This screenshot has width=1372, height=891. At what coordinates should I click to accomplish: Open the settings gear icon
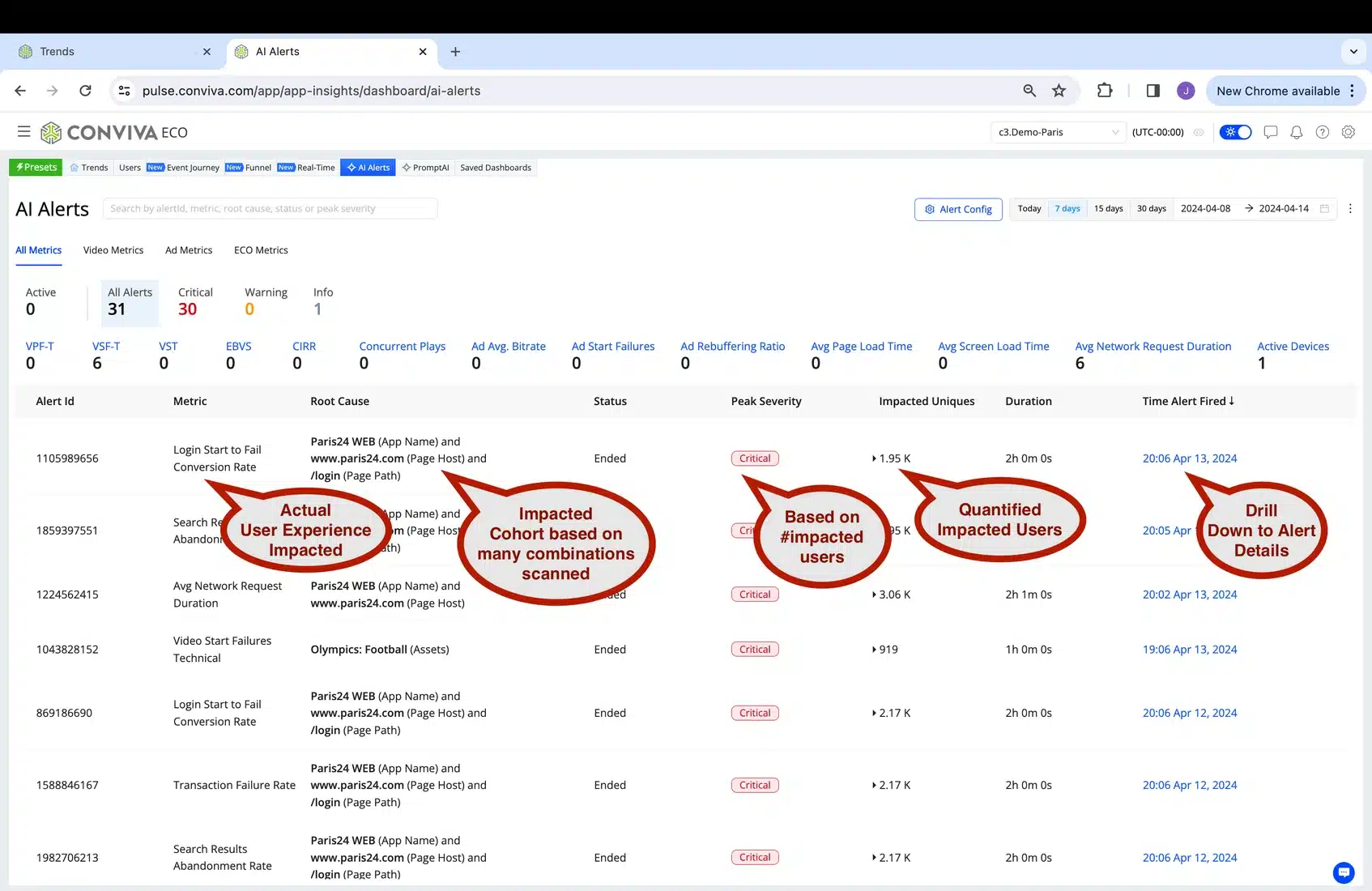click(1348, 132)
